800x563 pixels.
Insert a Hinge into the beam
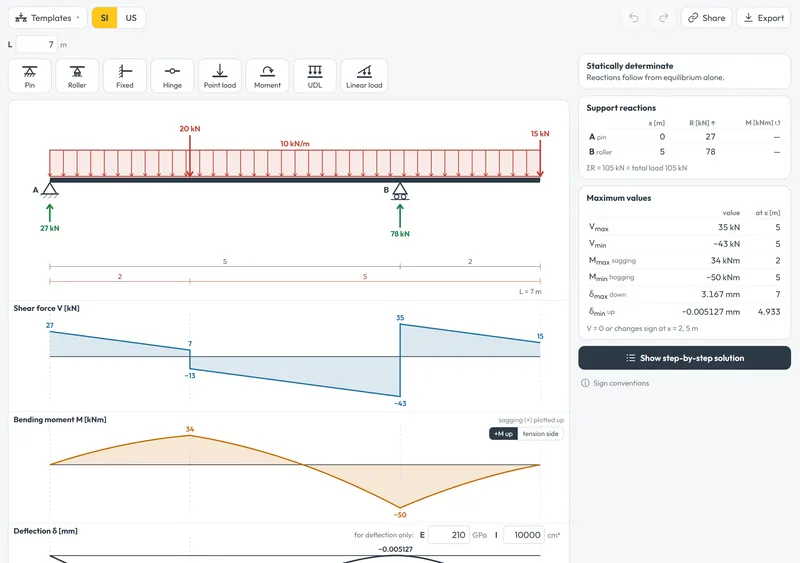point(172,76)
